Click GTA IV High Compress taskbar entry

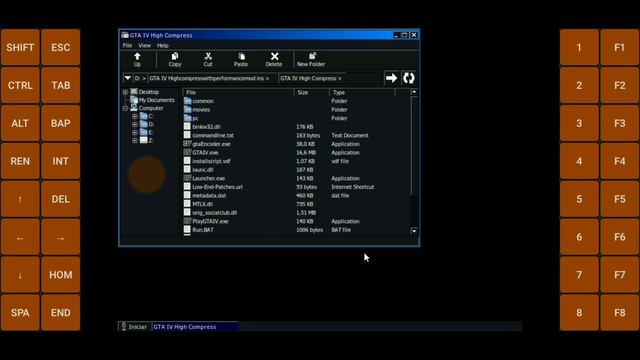pyautogui.click(x=195, y=327)
